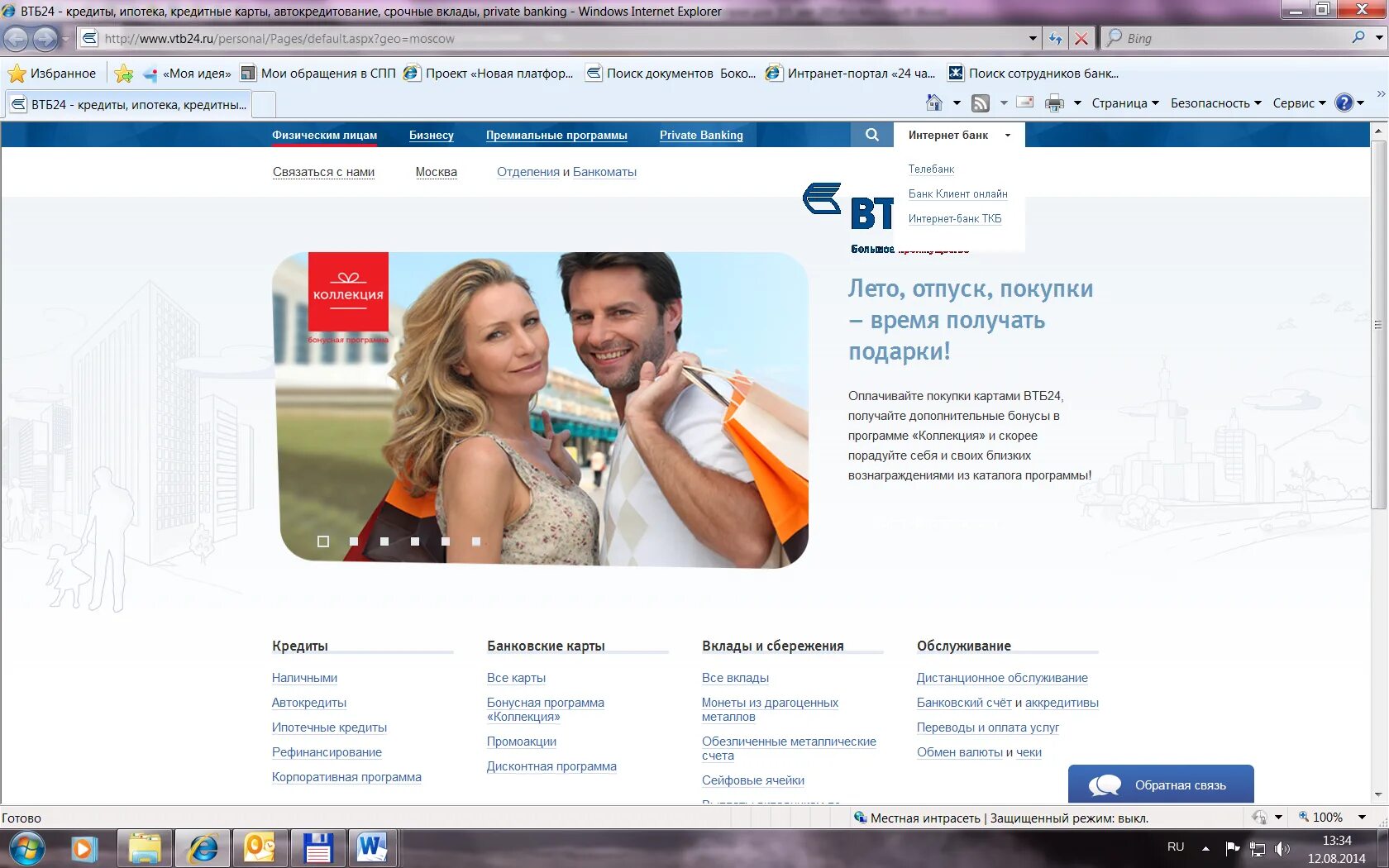Click the Read mail envelope icon
1389x868 pixels.
(x=1025, y=103)
